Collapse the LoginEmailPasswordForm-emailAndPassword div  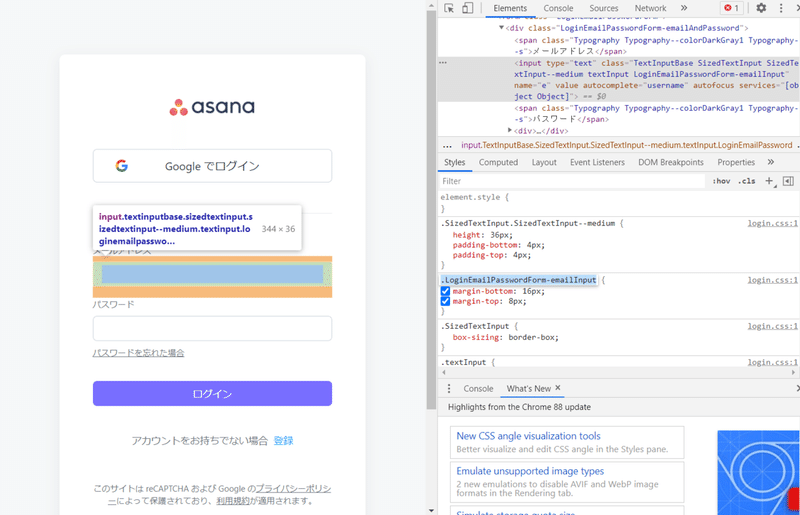502,28
